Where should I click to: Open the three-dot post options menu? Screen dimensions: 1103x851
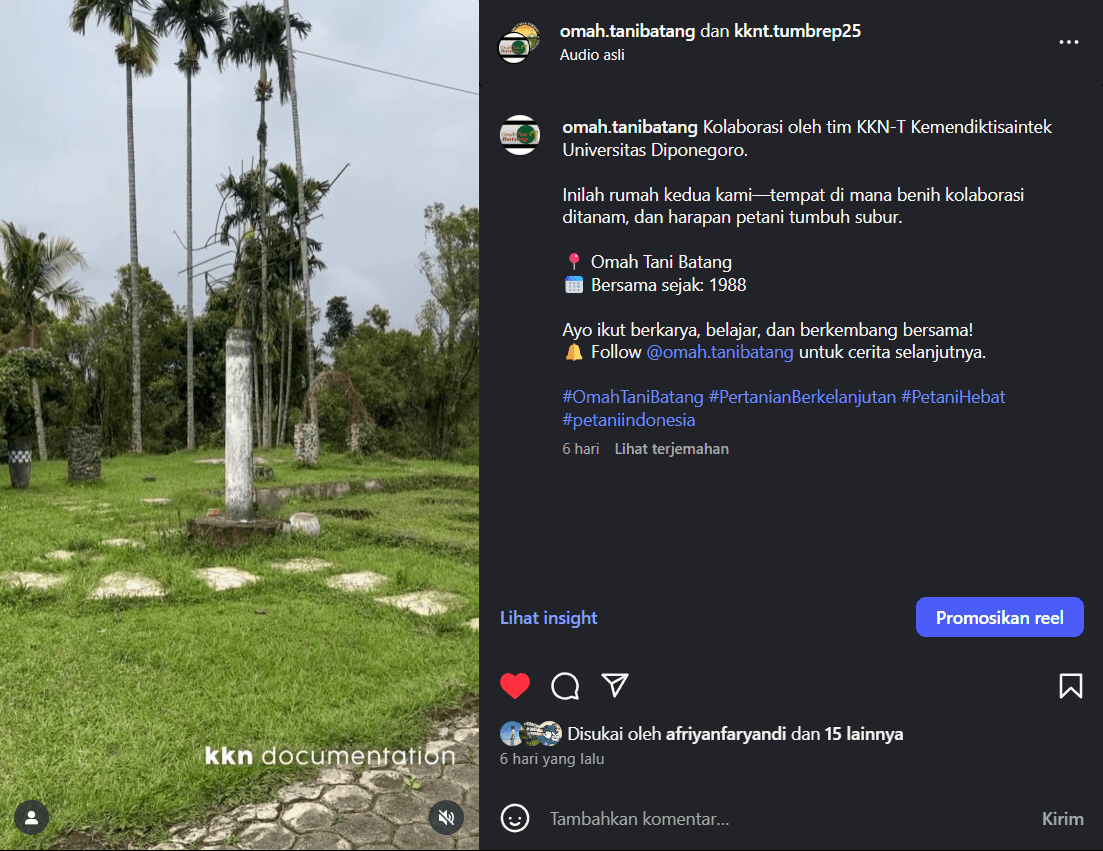point(1069,42)
